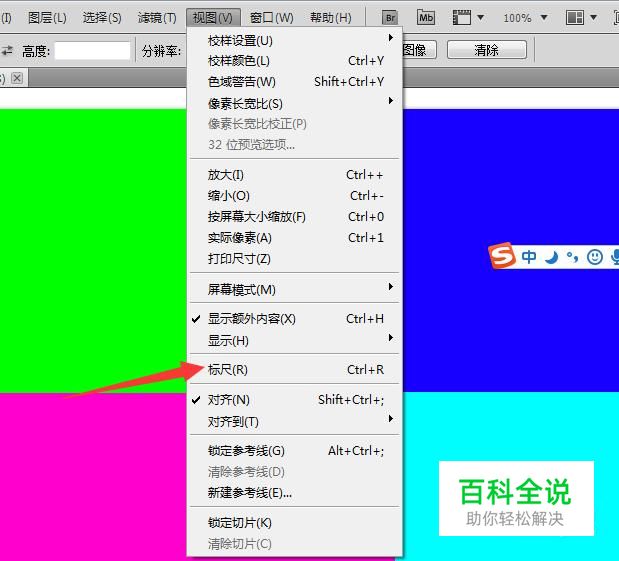Launch Mini Bridge with the Mb icon
This screenshot has height=561, width=619.
(426, 18)
